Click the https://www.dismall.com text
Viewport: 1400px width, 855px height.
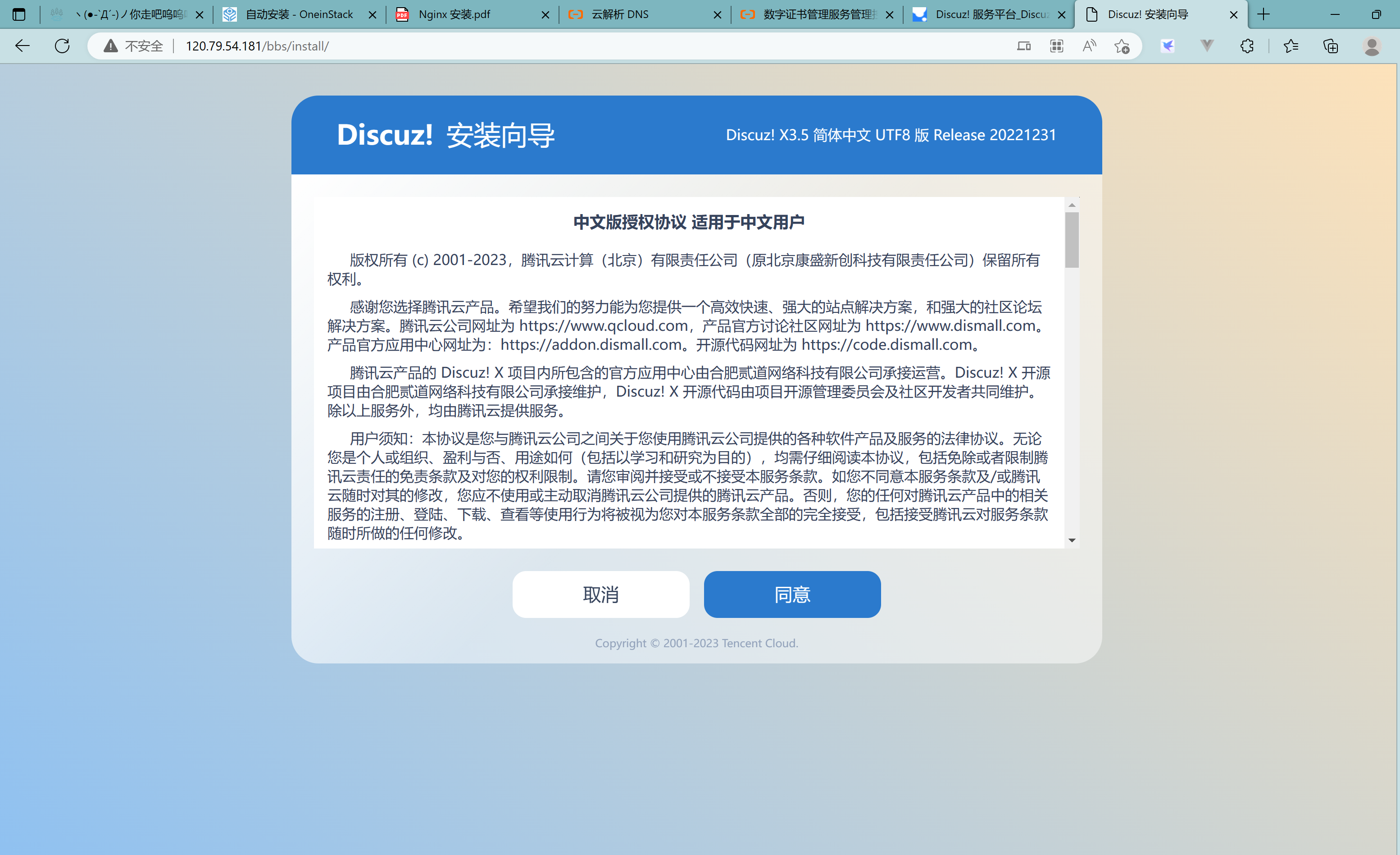point(950,326)
